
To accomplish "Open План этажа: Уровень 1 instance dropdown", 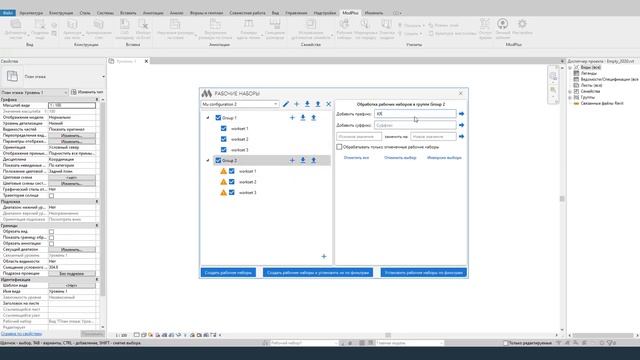I will (x=34, y=93).
